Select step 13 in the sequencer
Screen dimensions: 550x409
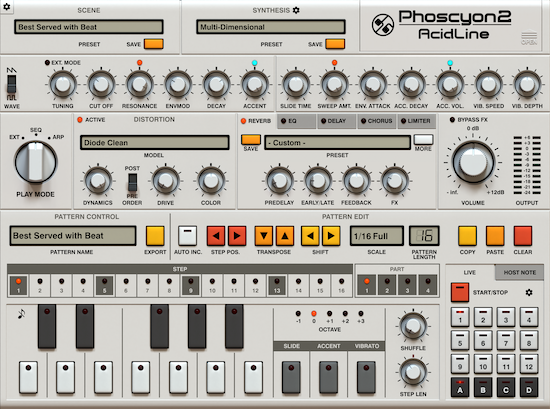tap(277, 286)
